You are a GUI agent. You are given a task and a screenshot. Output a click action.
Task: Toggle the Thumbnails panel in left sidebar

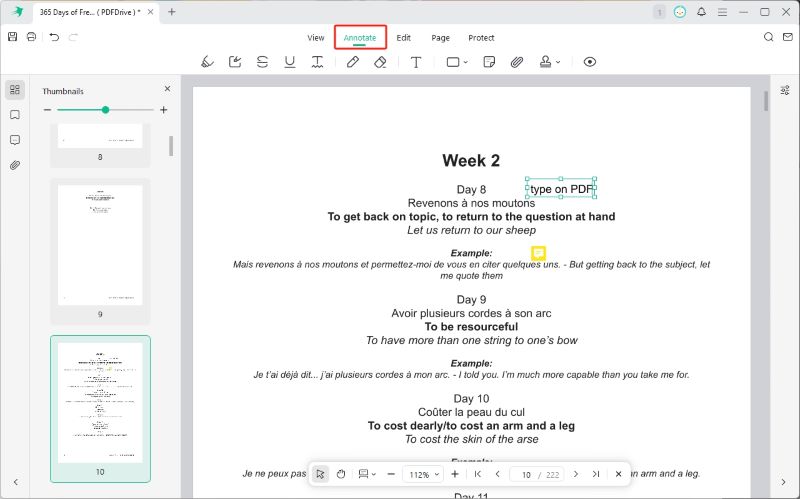[x=15, y=90]
